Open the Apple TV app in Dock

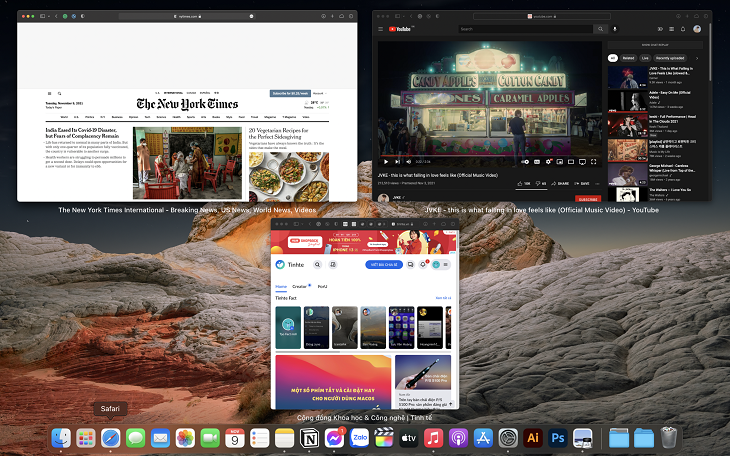[x=409, y=438]
